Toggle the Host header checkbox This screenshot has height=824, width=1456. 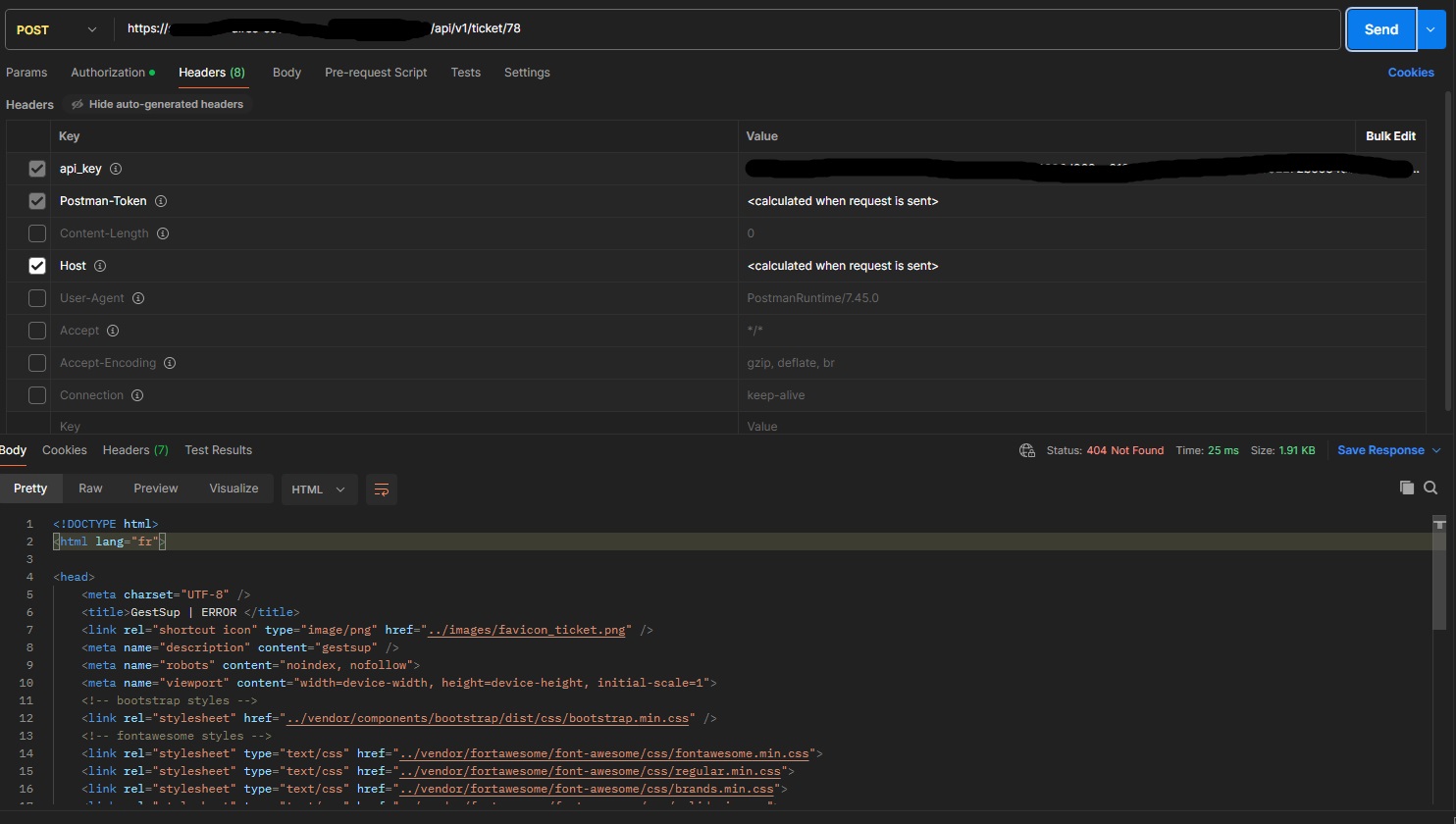pos(37,266)
